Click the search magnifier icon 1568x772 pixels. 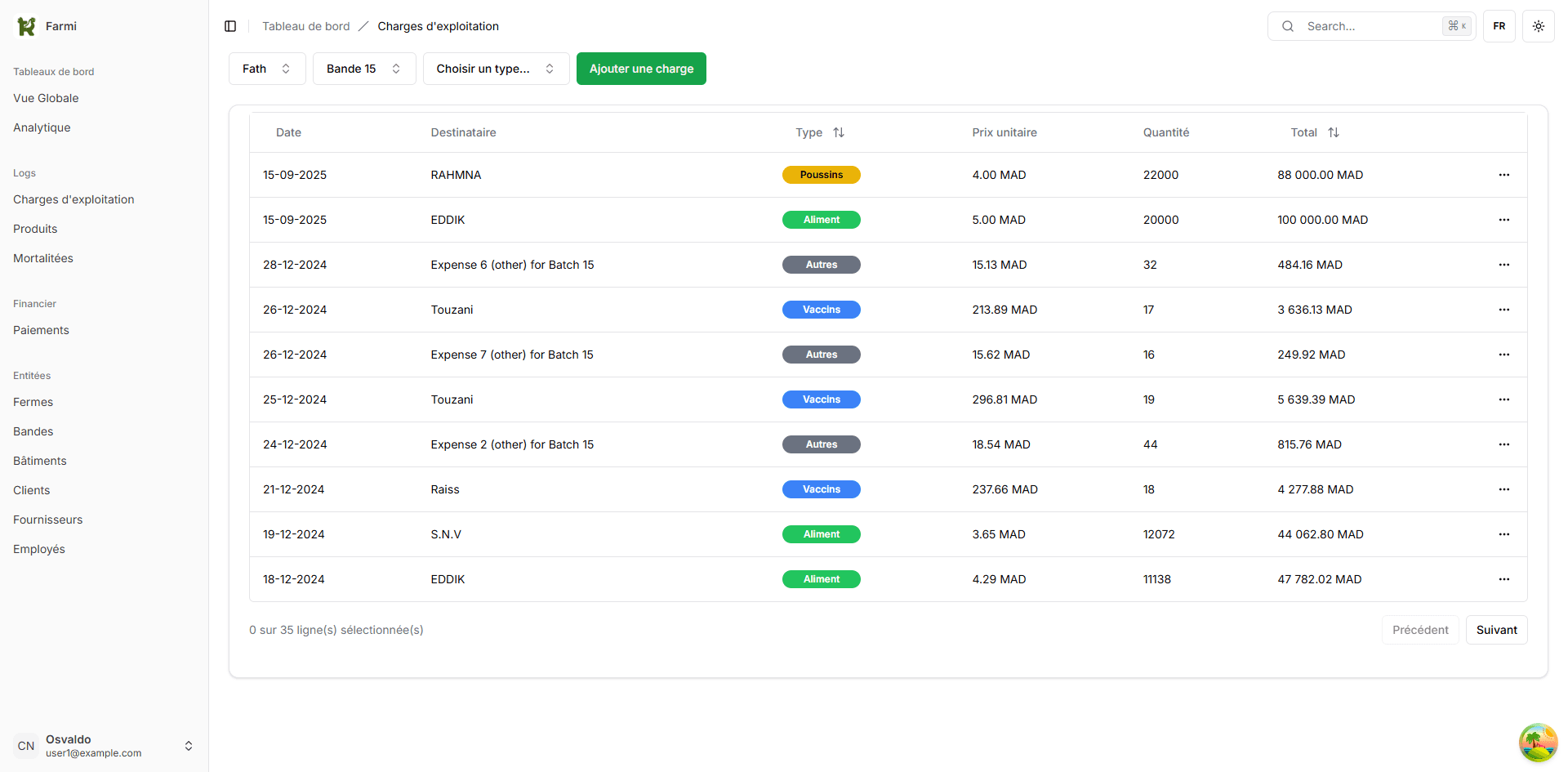click(x=1287, y=26)
